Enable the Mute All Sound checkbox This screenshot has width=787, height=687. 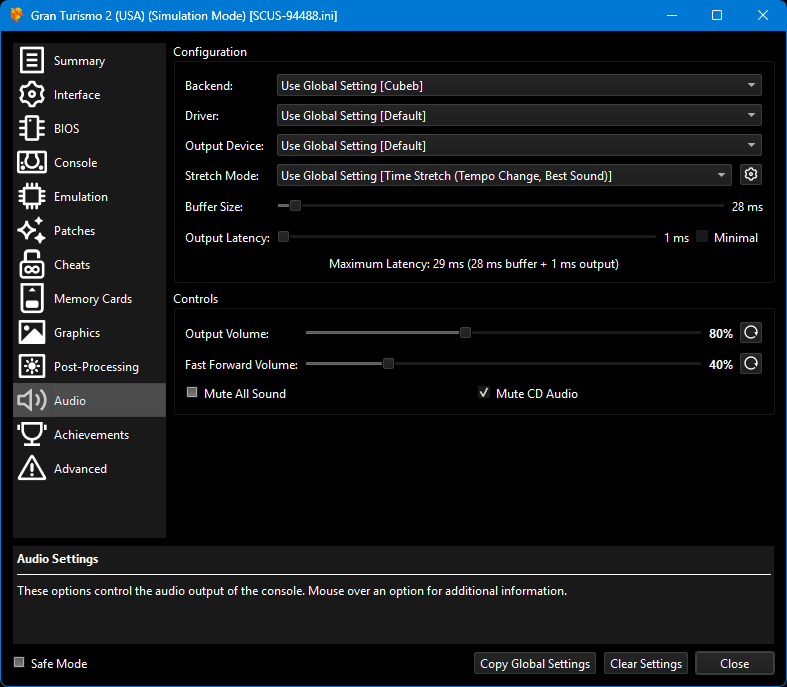(x=193, y=394)
